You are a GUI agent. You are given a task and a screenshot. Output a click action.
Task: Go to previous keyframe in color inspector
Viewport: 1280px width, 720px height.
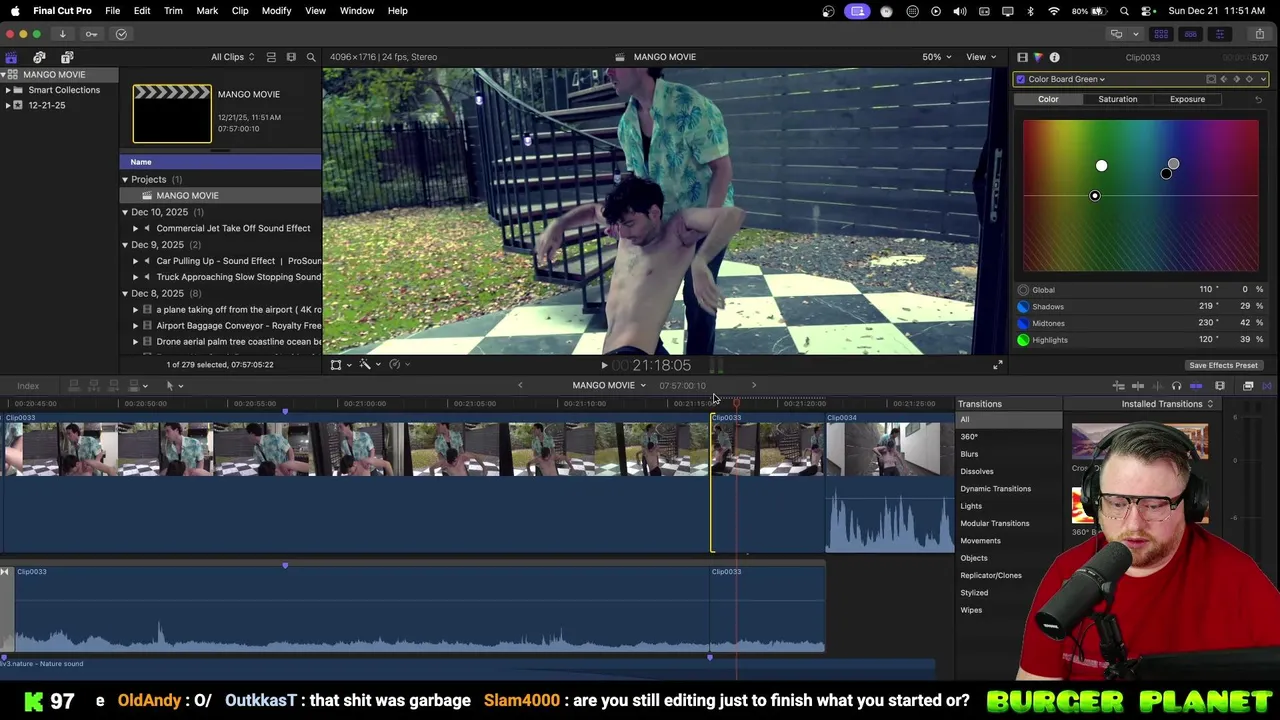1224,79
